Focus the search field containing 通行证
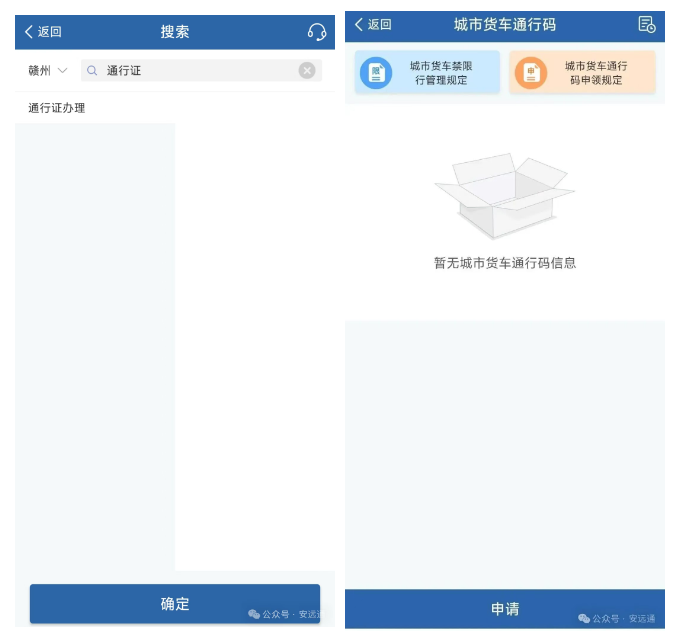 coord(200,71)
